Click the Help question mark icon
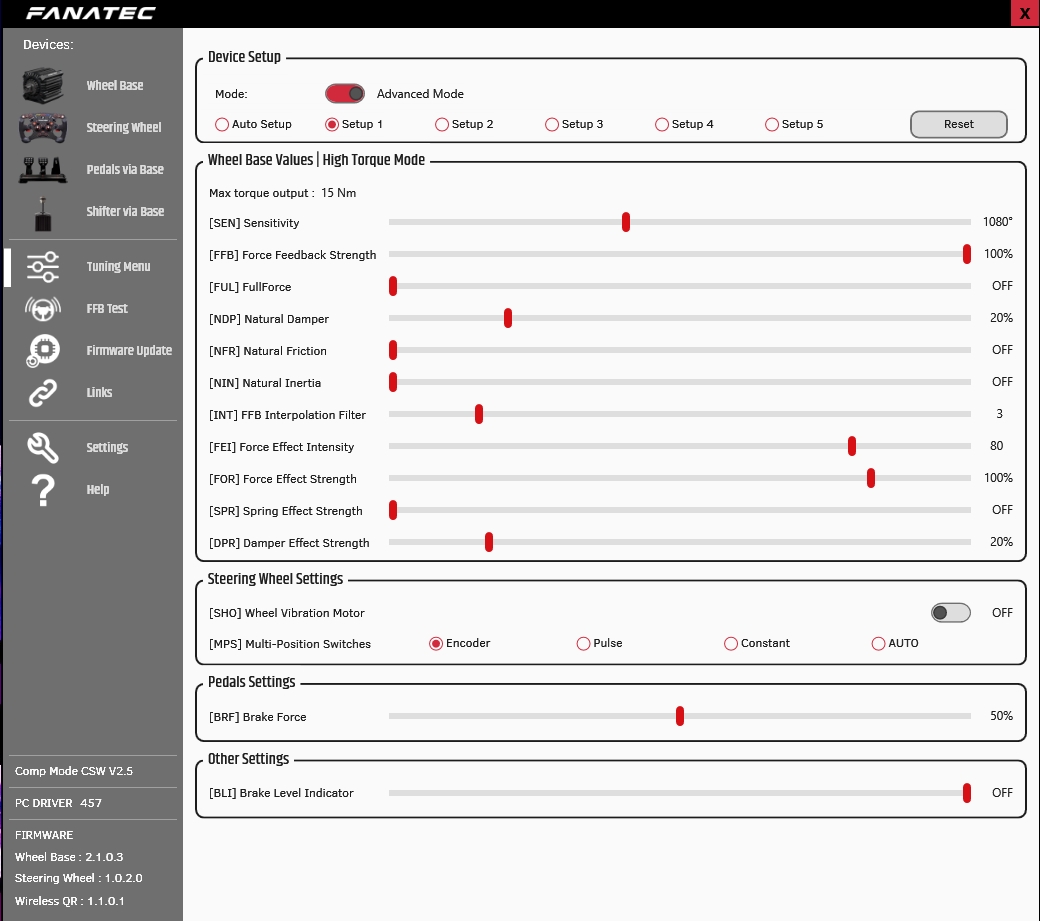Image resolution: width=1040 pixels, height=921 pixels. (x=43, y=490)
